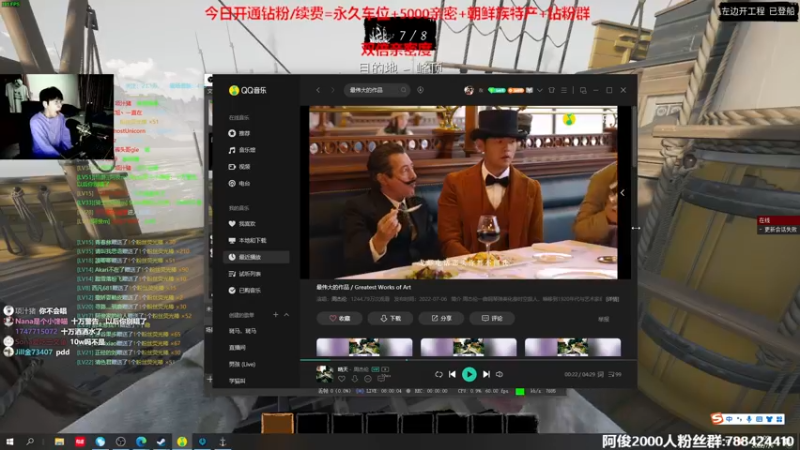The width and height of the screenshot is (800, 450).
Task: Switch to mini player mode icon
Action: coord(583,90)
